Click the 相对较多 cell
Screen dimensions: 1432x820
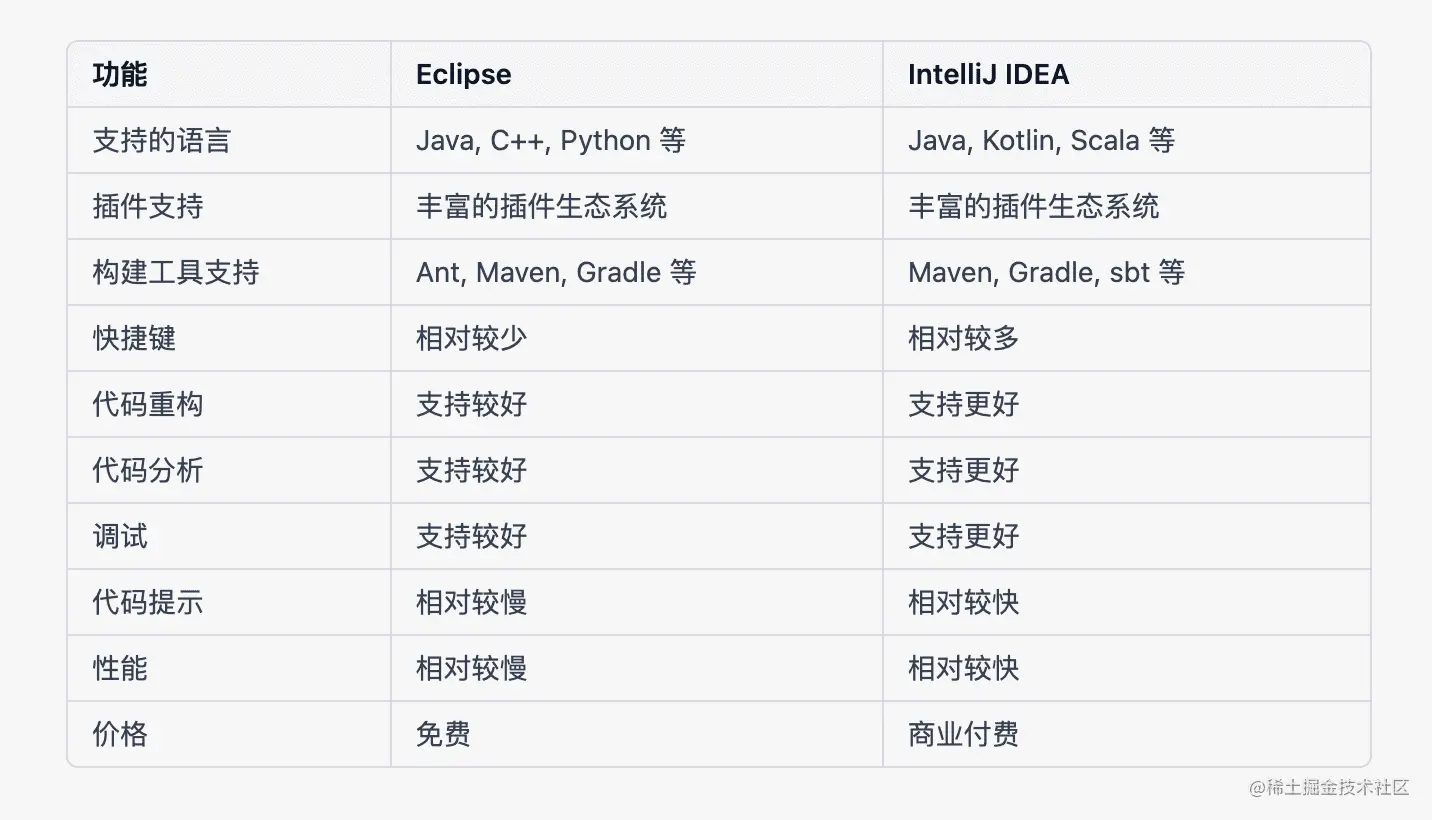963,338
